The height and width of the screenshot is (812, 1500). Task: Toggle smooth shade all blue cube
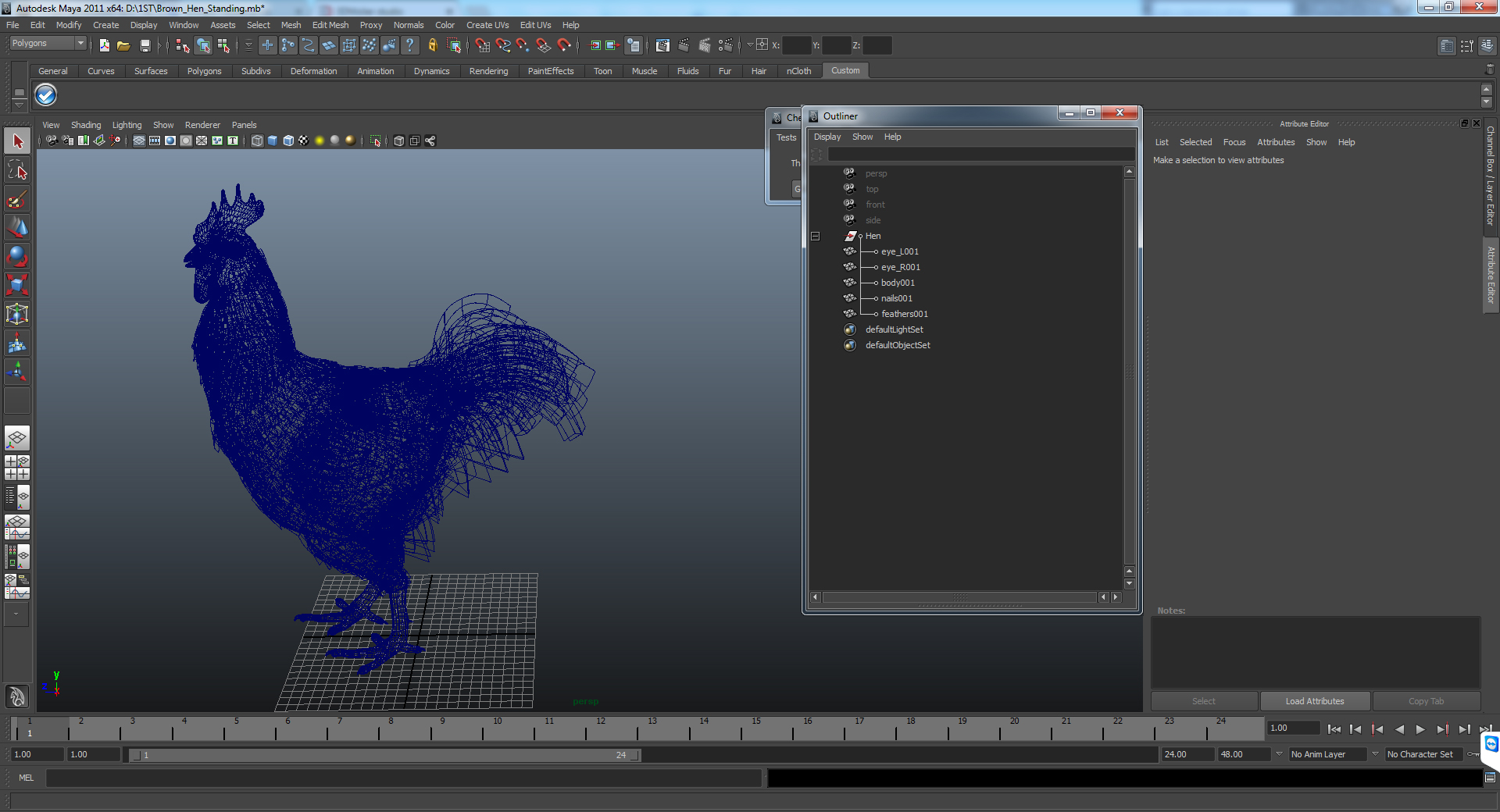point(273,141)
